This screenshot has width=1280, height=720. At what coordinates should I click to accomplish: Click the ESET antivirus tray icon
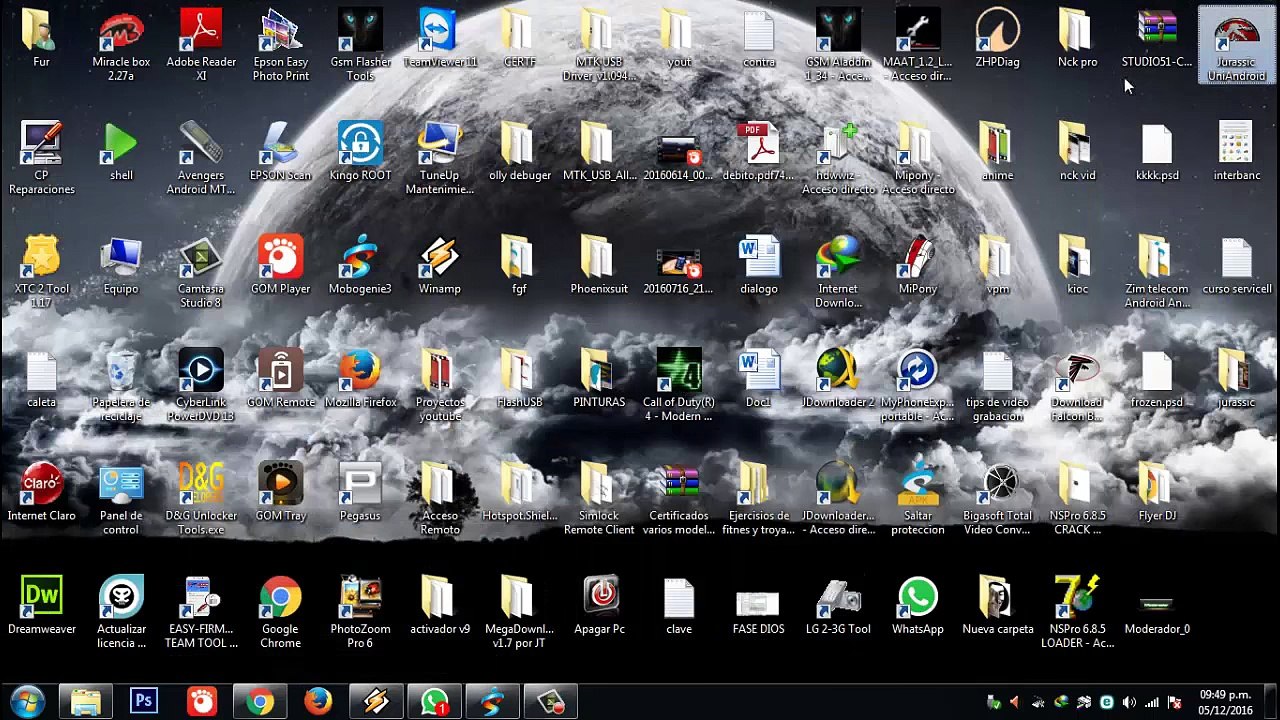click(1107, 702)
